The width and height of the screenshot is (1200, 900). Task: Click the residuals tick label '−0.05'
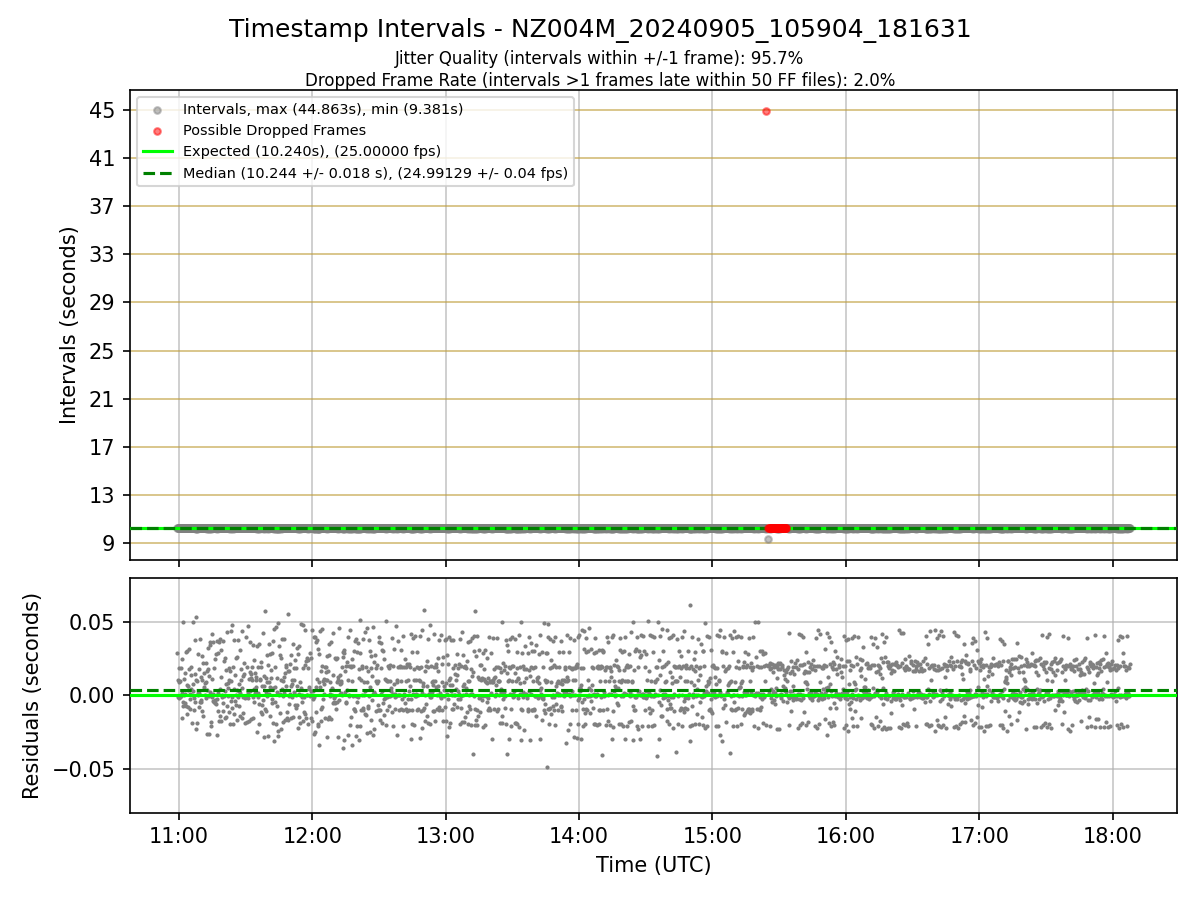tap(86, 769)
